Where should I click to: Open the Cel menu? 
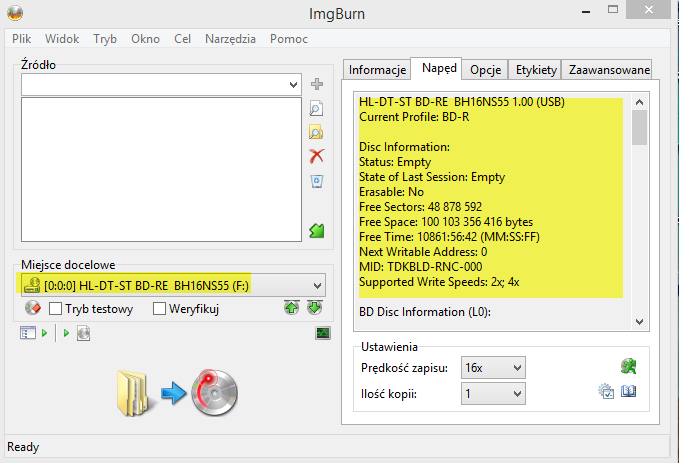(182, 39)
